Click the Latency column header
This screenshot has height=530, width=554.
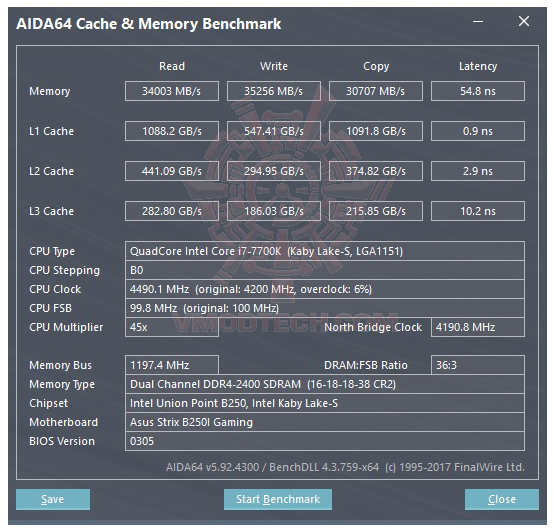tap(478, 66)
